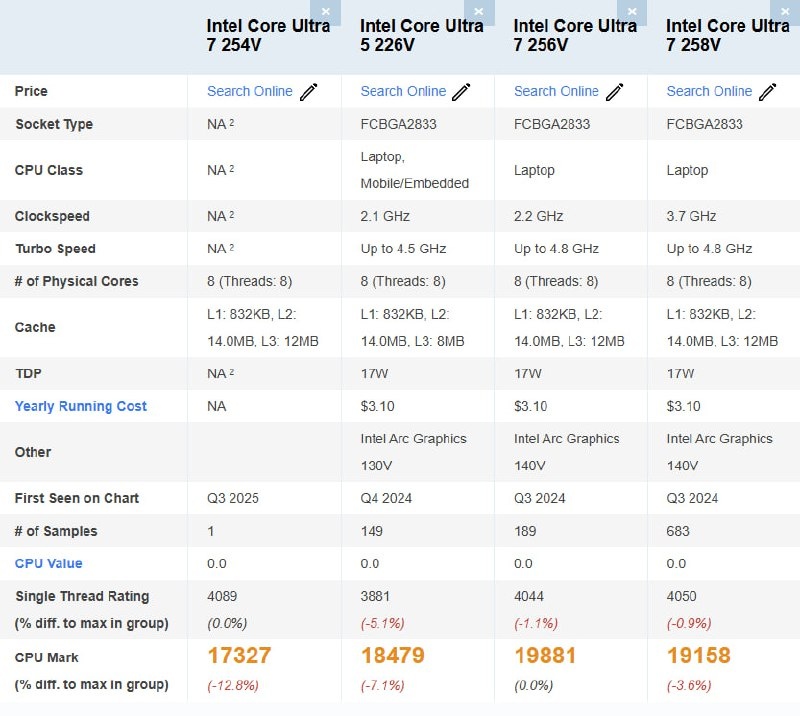This screenshot has height=716, width=800.
Task: Click the TDP row label
Action: [x=28, y=374]
